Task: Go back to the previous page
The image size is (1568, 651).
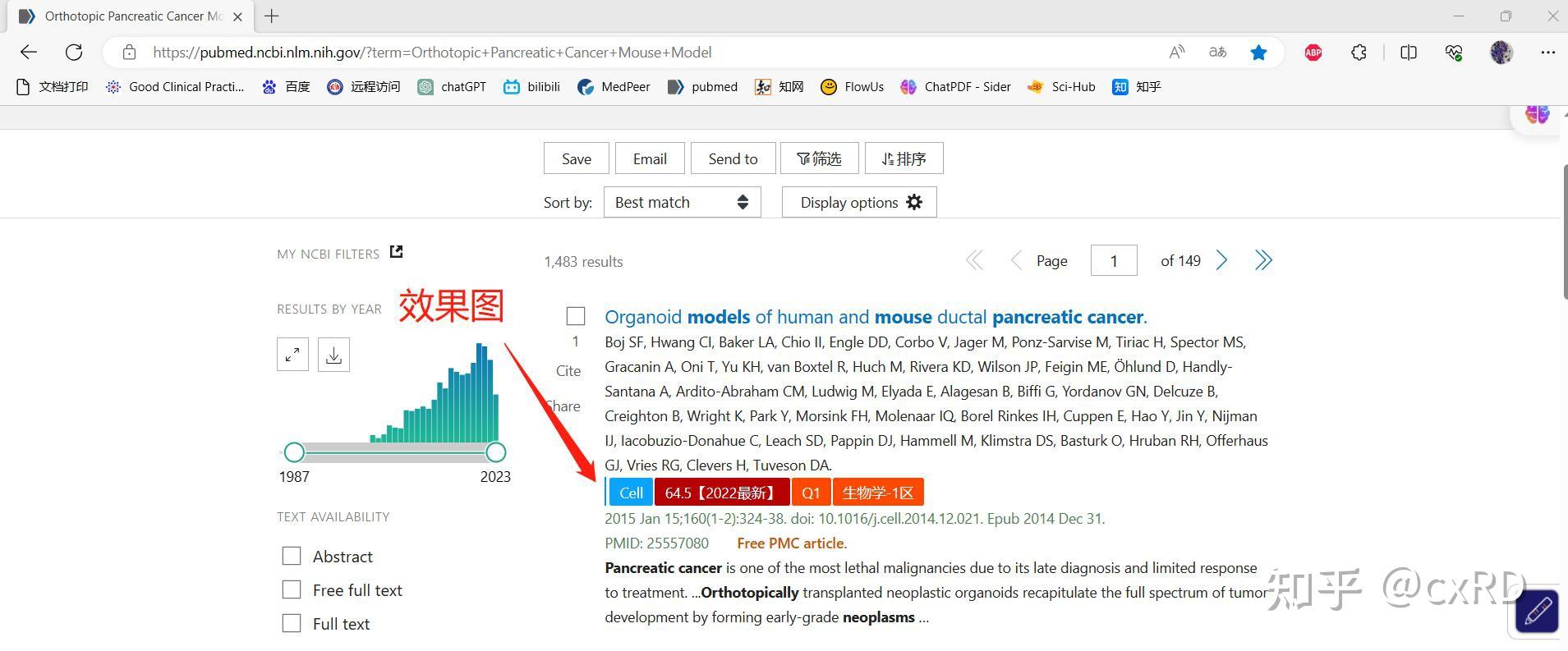Action: coord(29,53)
